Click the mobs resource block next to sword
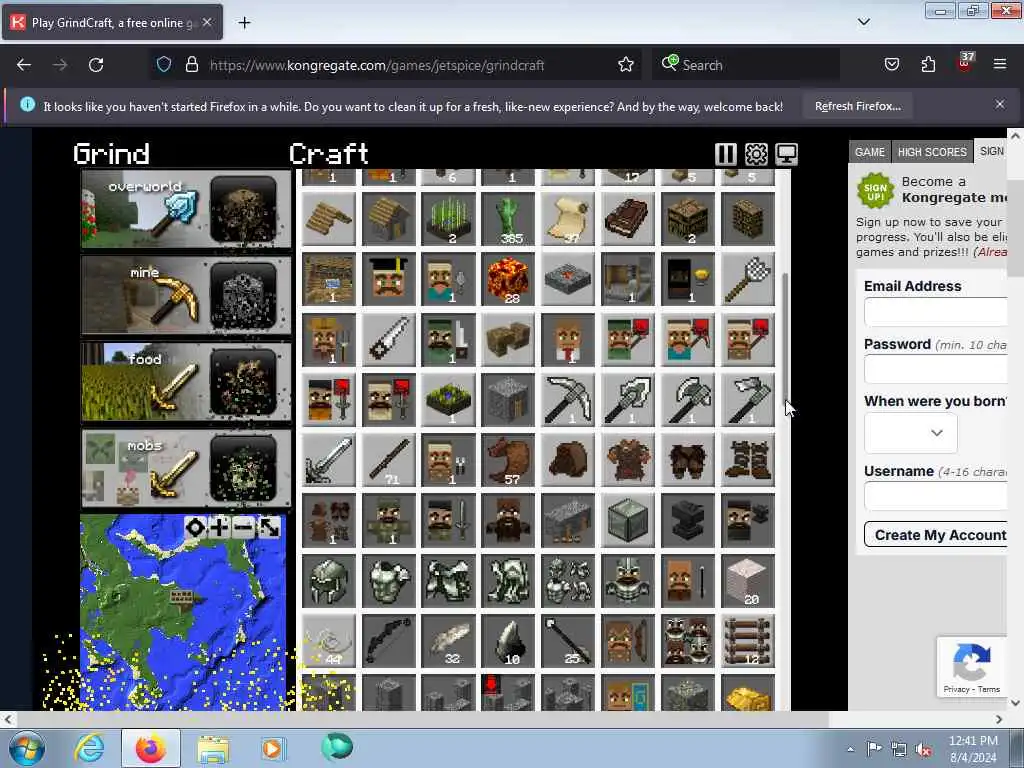 [244, 468]
